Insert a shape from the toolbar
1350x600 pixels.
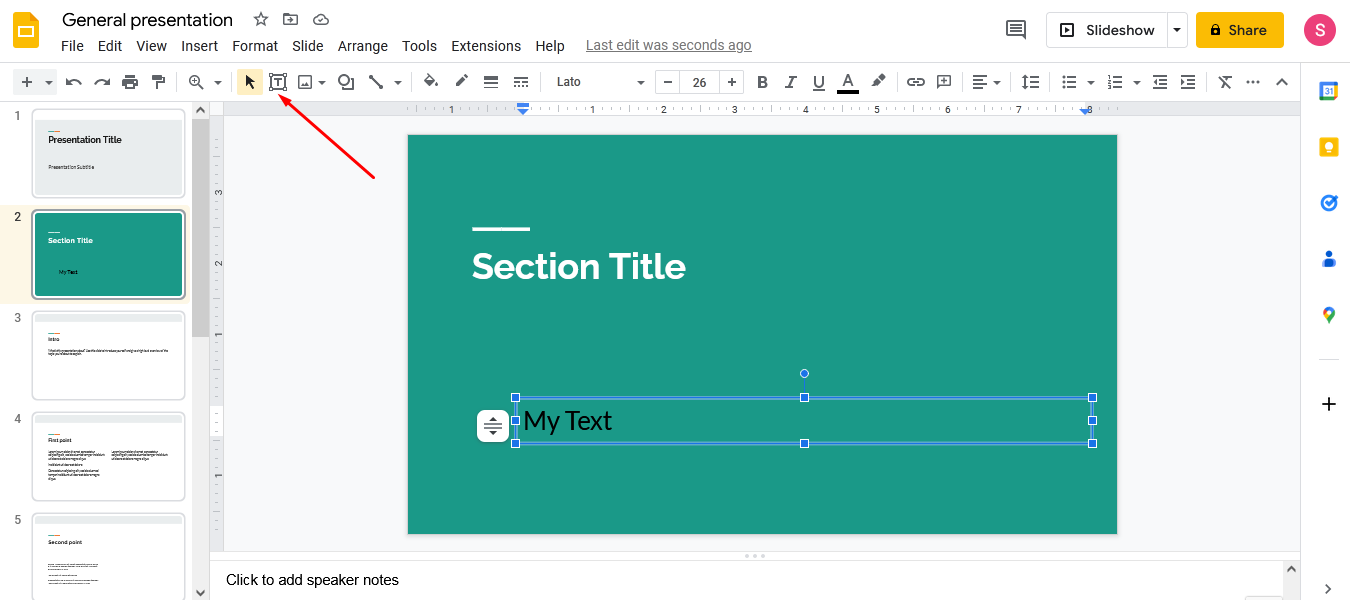tap(345, 81)
